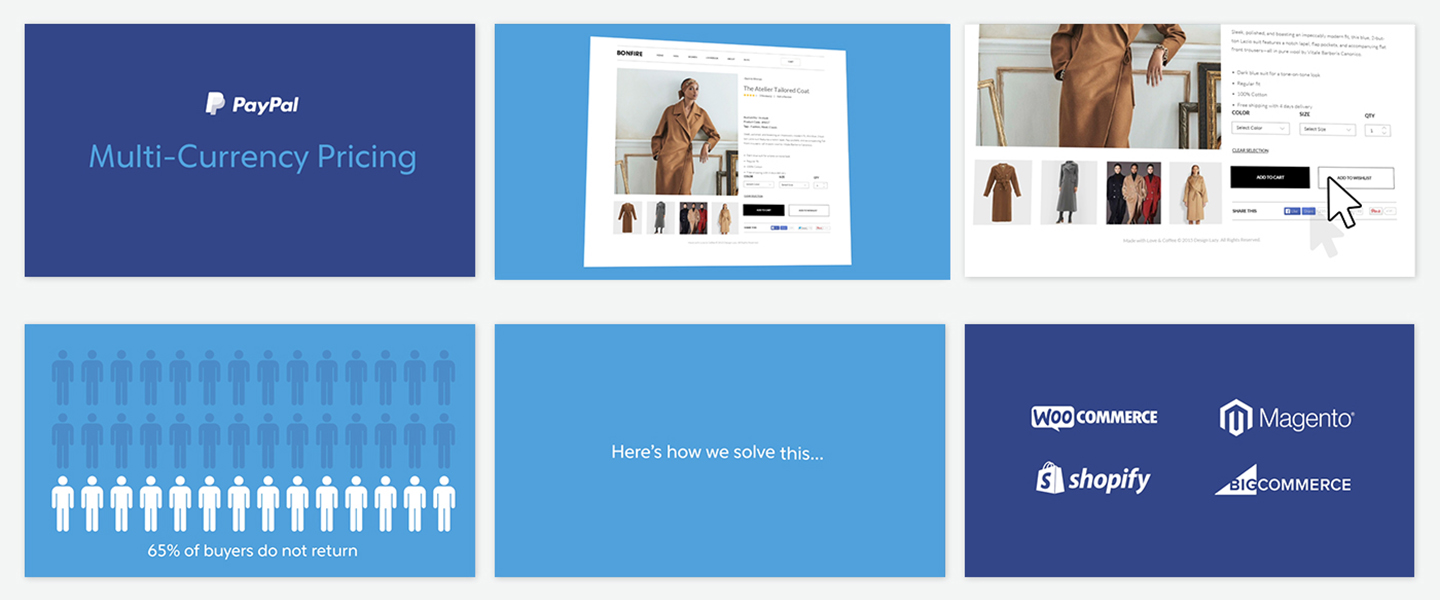Viewport: 1440px width, 600px height.
Task: Click the WooCommerce logo
Action: point(1094,417)
